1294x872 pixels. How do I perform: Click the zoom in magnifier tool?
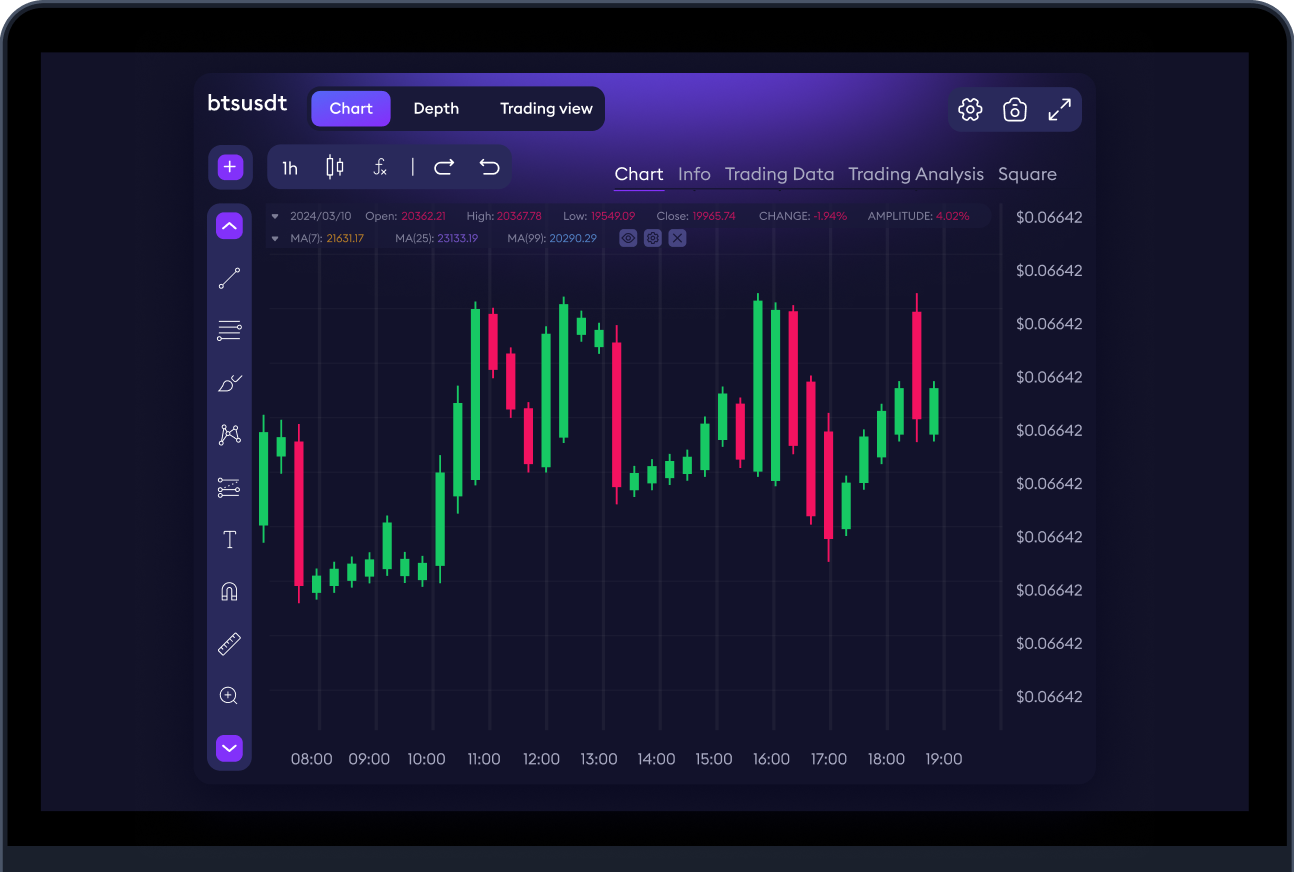pyautogui.click(x=229, y=696)
